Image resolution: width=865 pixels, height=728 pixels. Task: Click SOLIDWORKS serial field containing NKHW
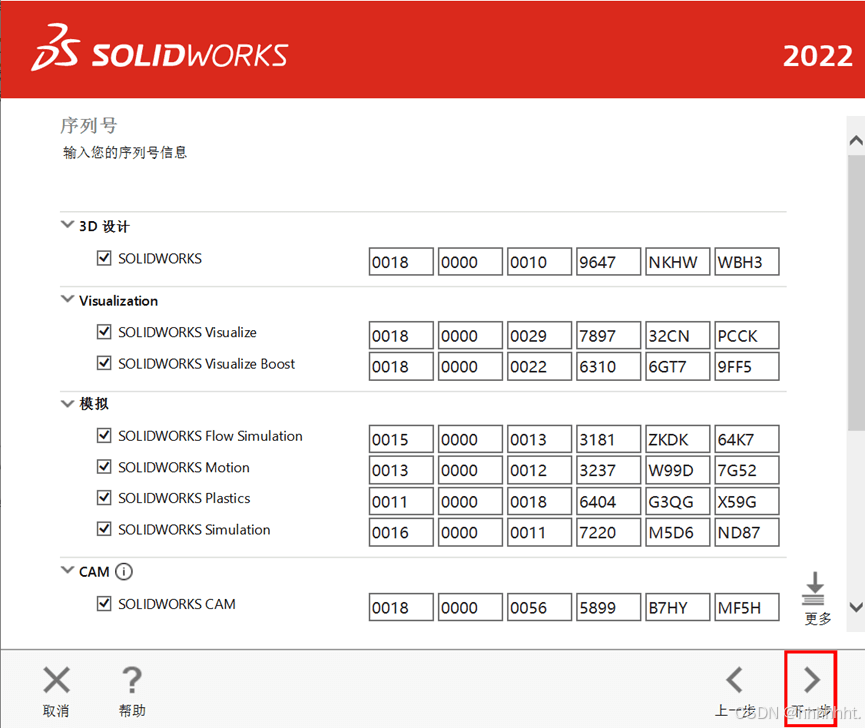[677, 261]
